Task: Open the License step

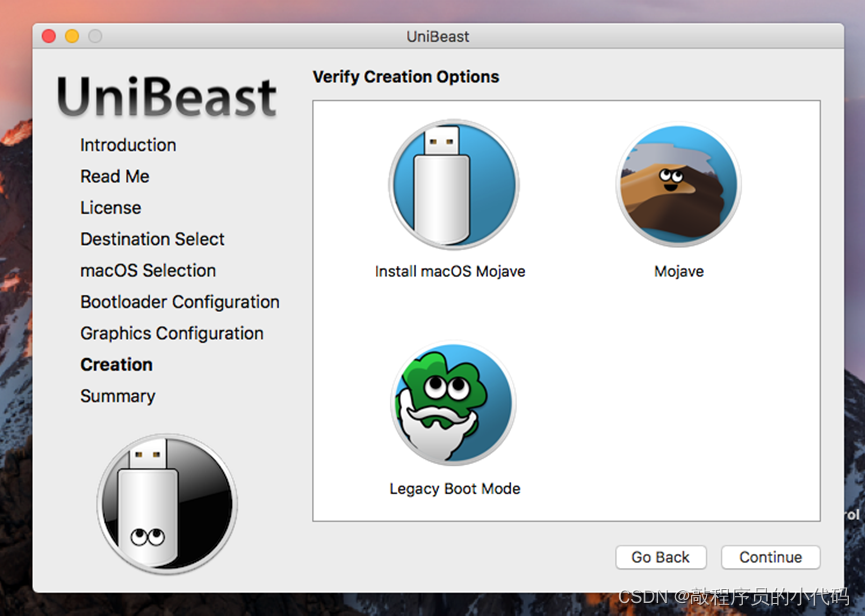Action: (x=110, y=208)
